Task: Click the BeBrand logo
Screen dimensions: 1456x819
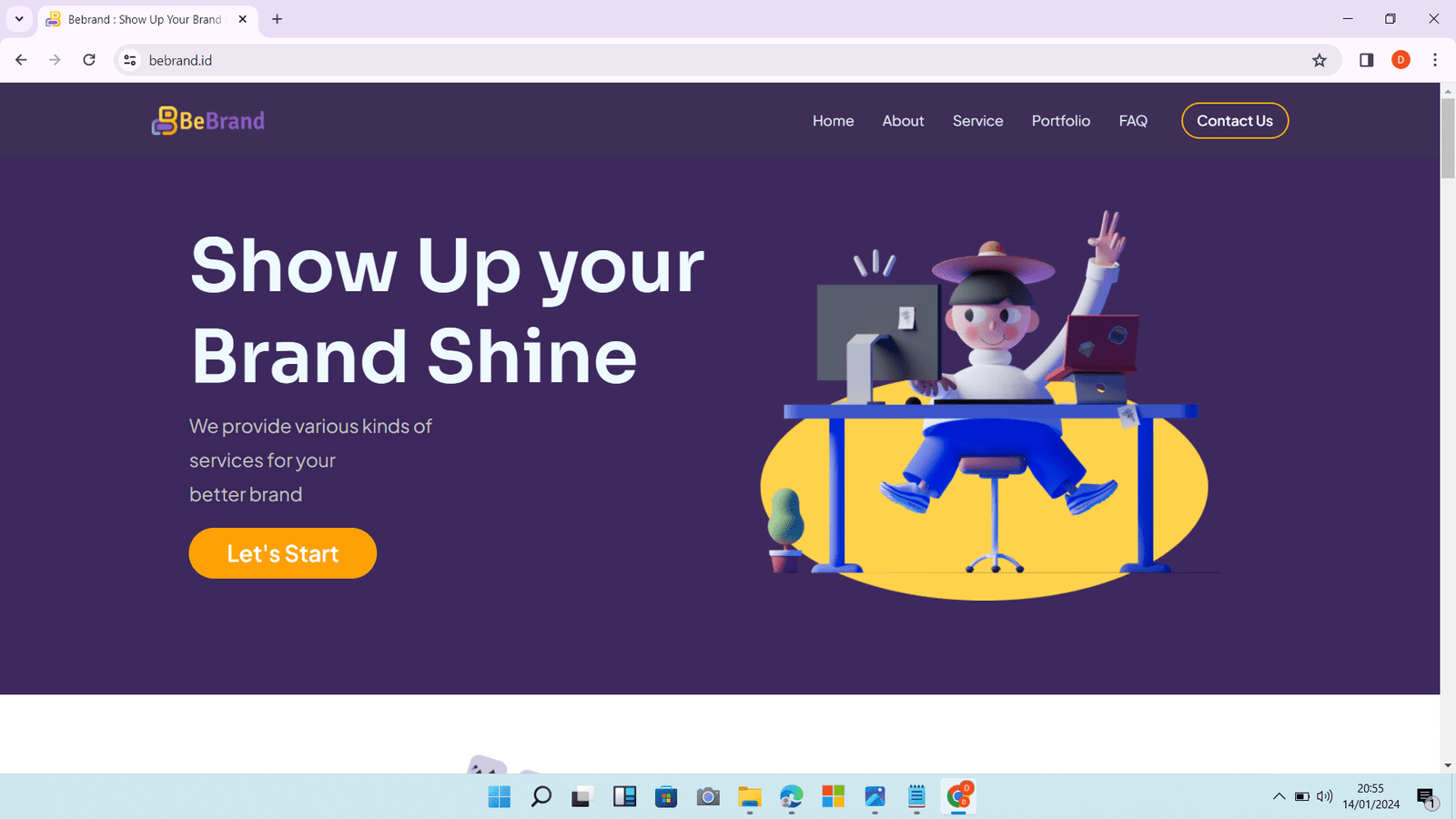Action: pyautogui.click(x=208, y=120)
